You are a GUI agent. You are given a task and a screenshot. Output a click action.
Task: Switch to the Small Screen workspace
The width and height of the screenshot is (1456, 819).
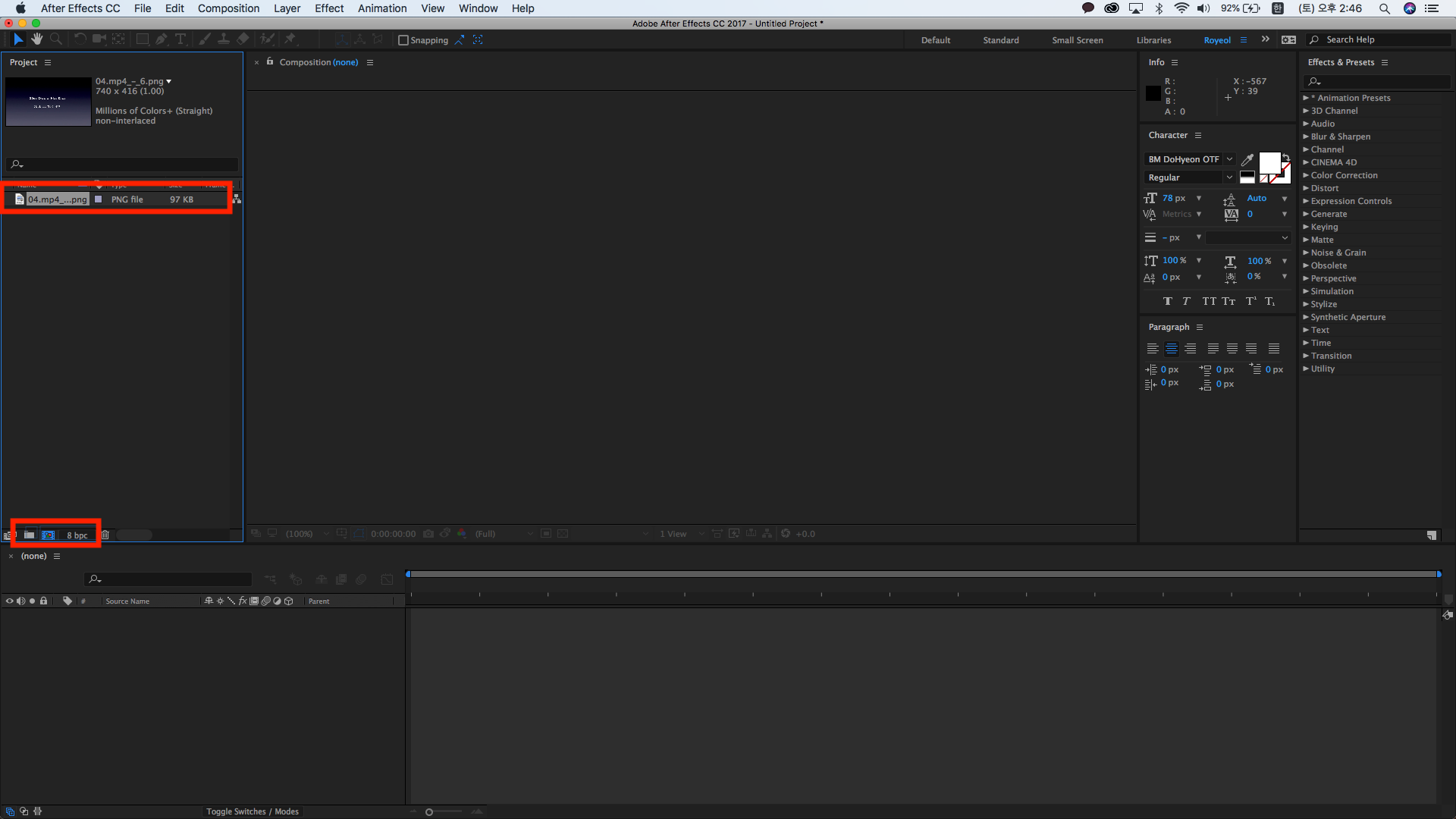click(x=1077, y=40)
